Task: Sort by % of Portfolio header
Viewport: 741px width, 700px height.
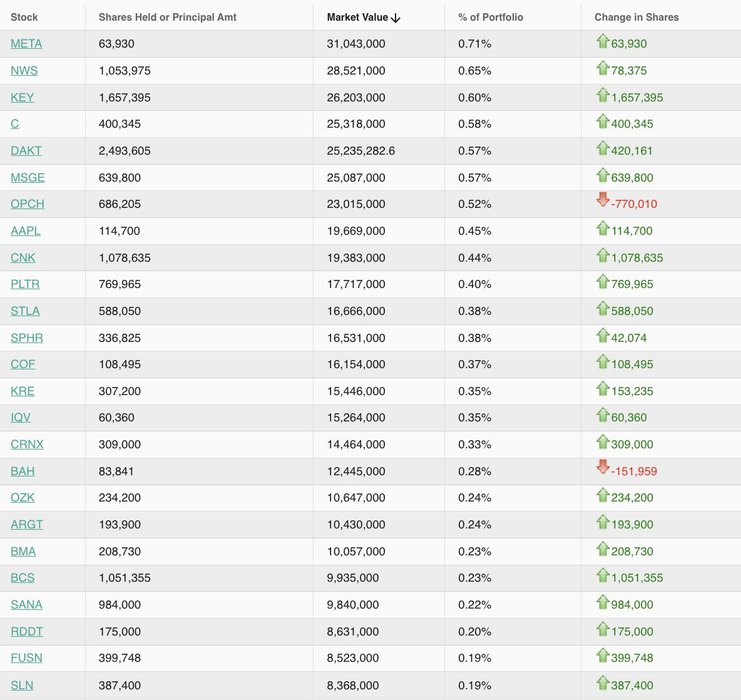Action: 491,17
